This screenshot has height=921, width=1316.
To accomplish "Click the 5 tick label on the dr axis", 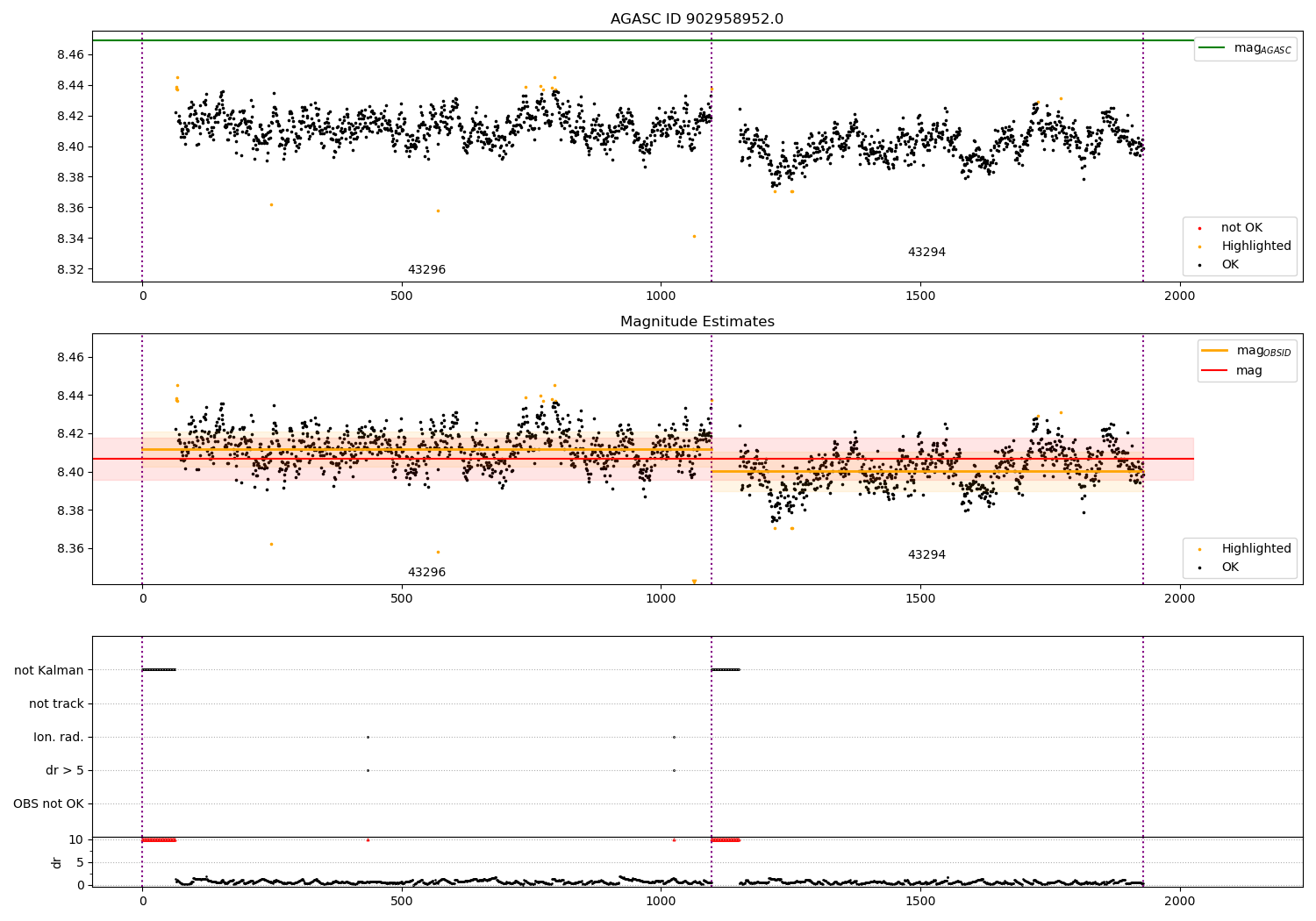I will click(80, 863).
